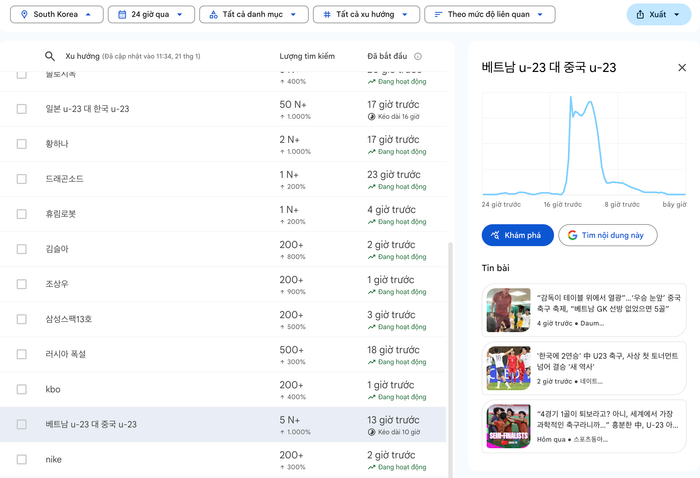This screenshot has width=700, height=478.
Task: Click the clock icon next to Kéo dài 10 giờ
Action: point(371,432)
